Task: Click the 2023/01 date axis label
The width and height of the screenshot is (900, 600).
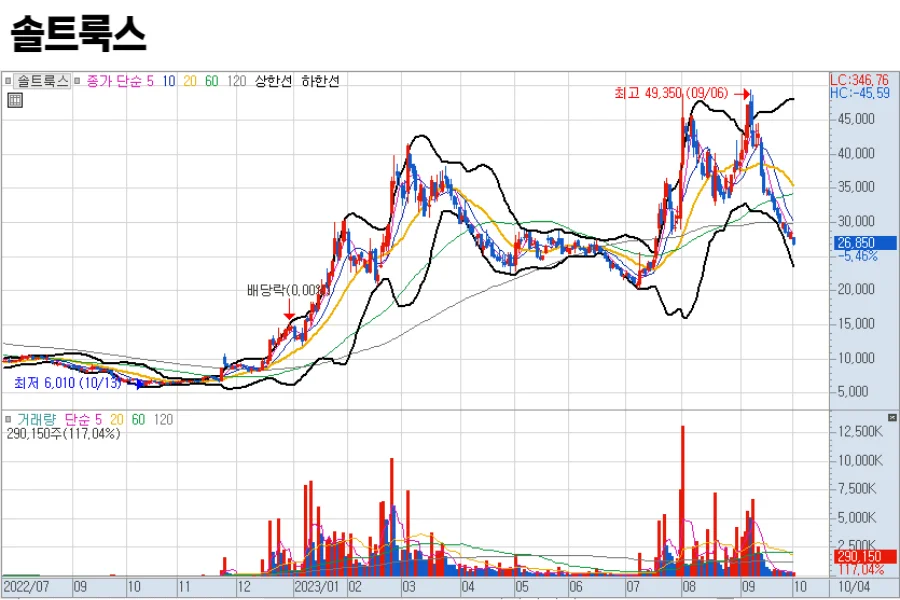Action: pyautogui.click(x=317, y=587)
